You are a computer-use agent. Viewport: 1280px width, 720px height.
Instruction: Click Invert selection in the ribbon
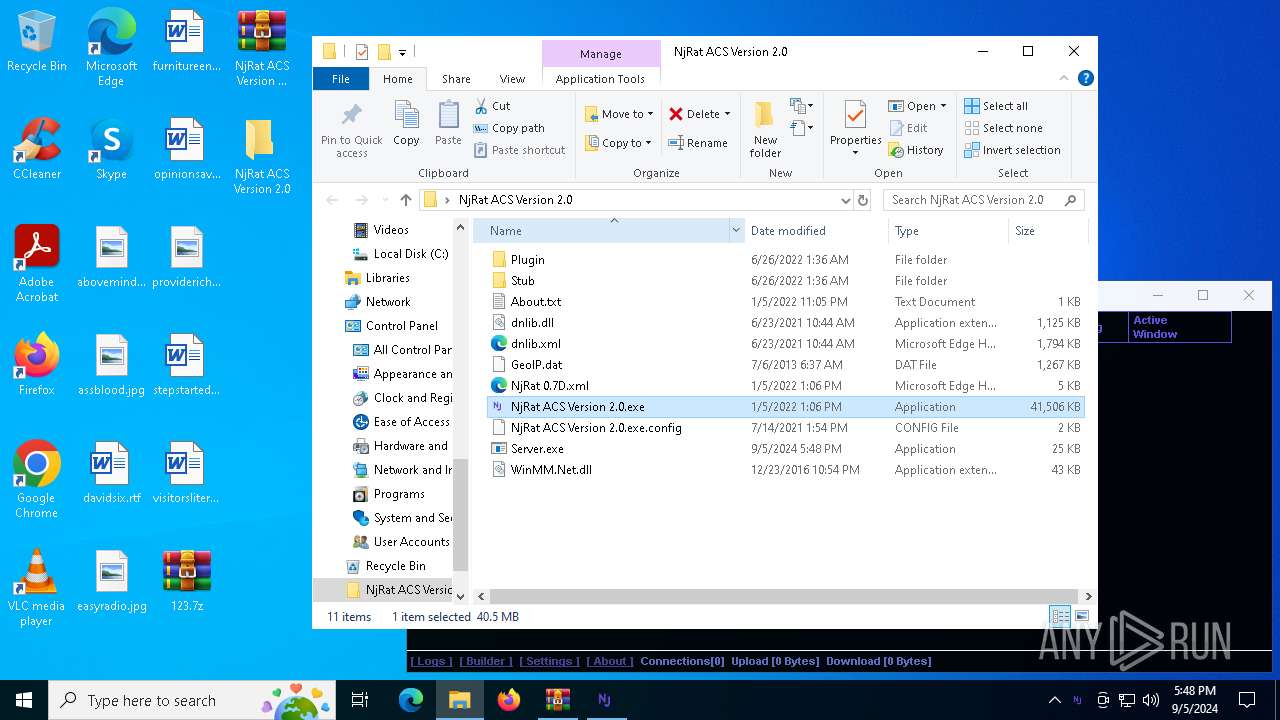tap(1012, 150)
